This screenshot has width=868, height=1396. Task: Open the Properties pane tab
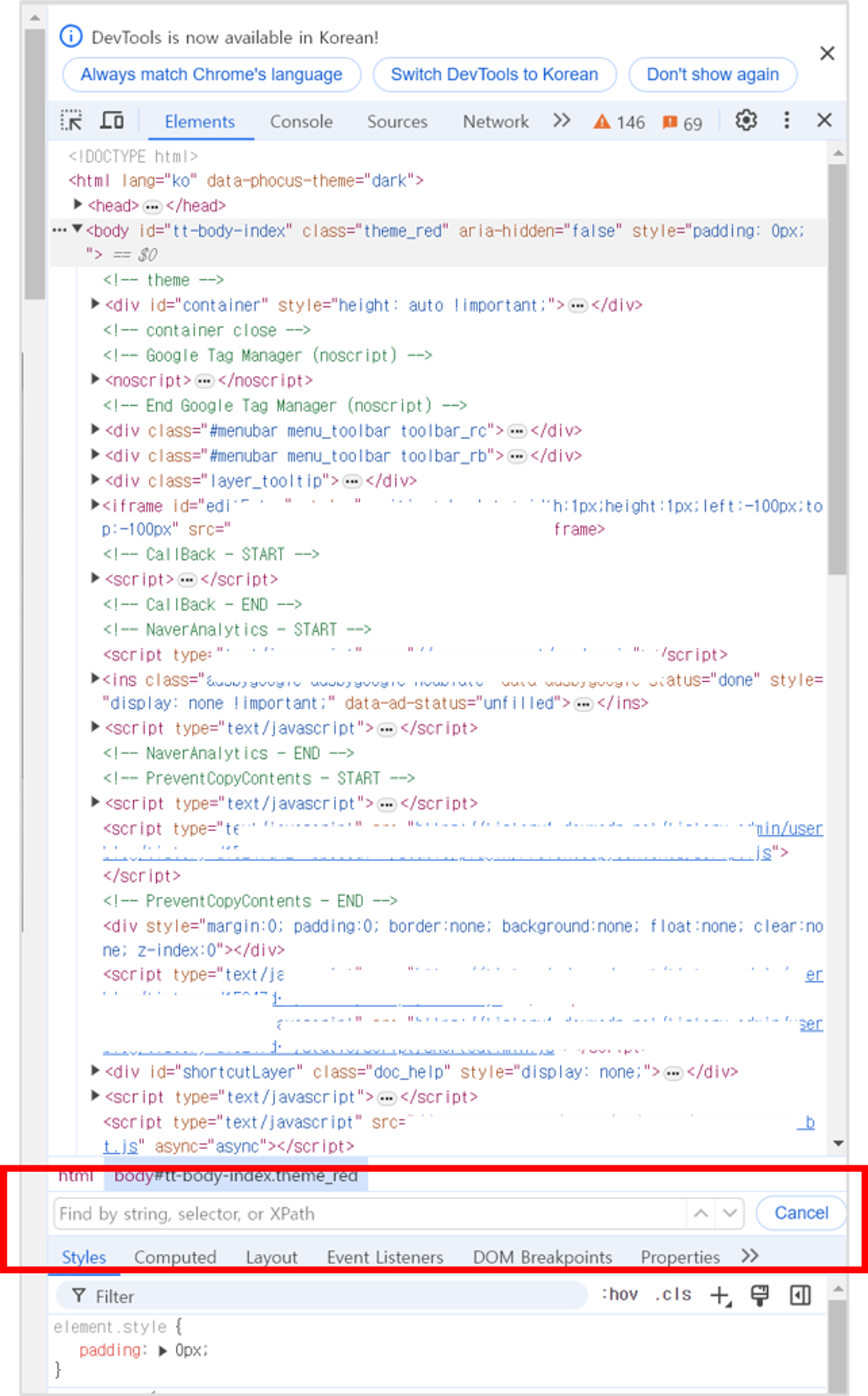click(680, 1257)
